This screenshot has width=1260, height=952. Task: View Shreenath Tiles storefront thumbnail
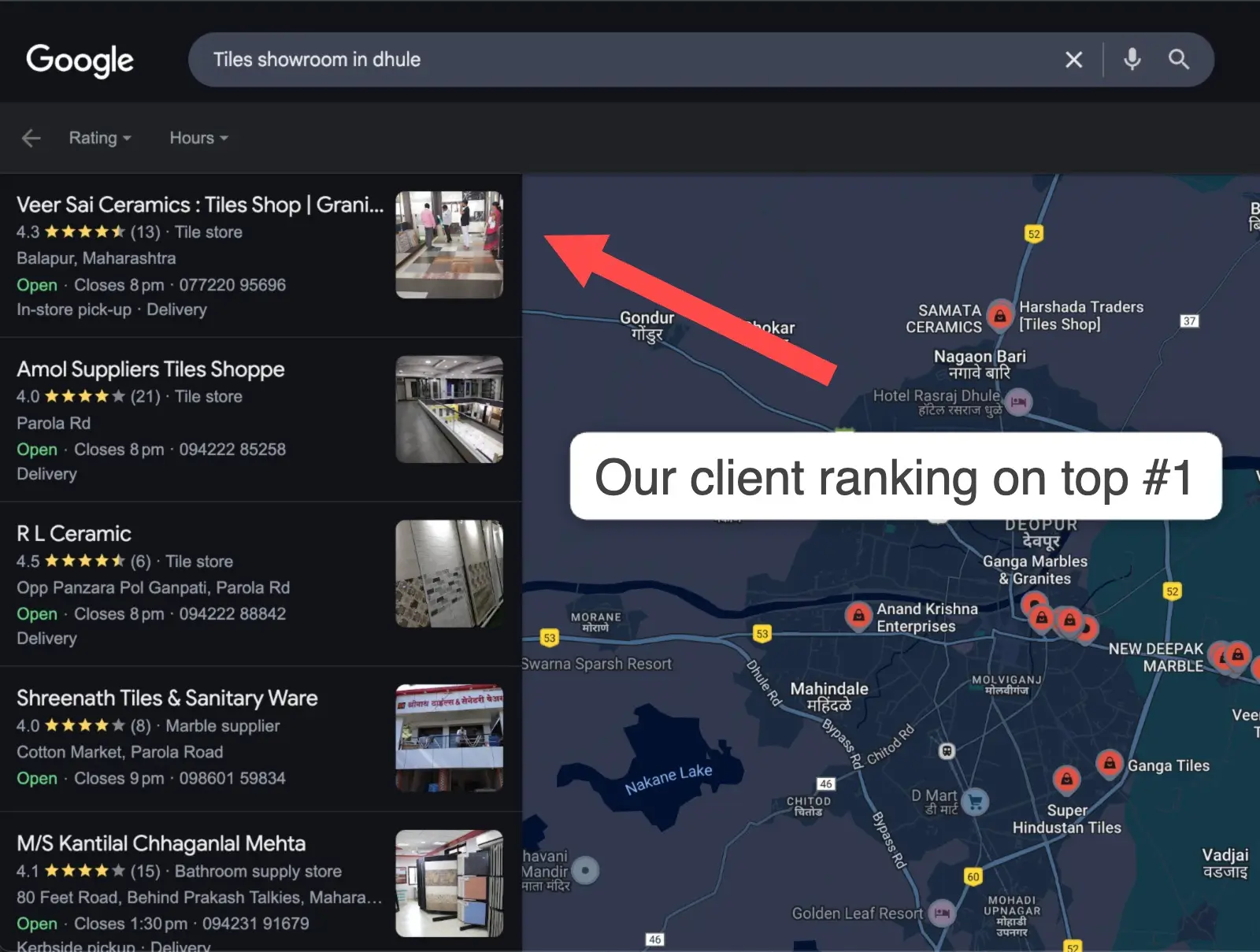click(449, 738)
